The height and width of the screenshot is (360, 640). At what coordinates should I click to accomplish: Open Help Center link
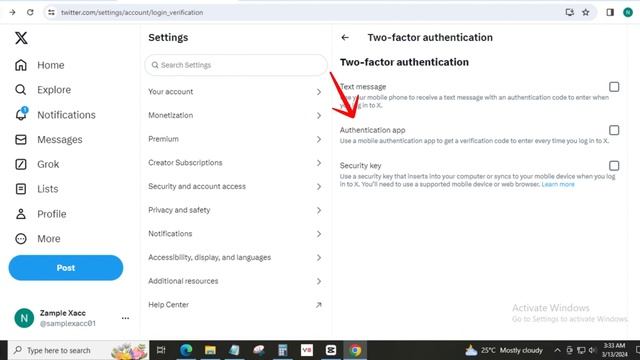236,305
